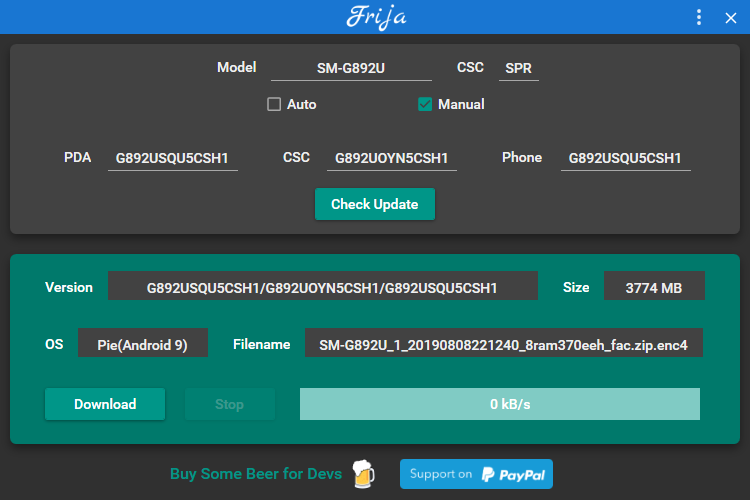750x500 pixels.
Task: Click the CSC region field showing SPR
Action: [519, 68]
